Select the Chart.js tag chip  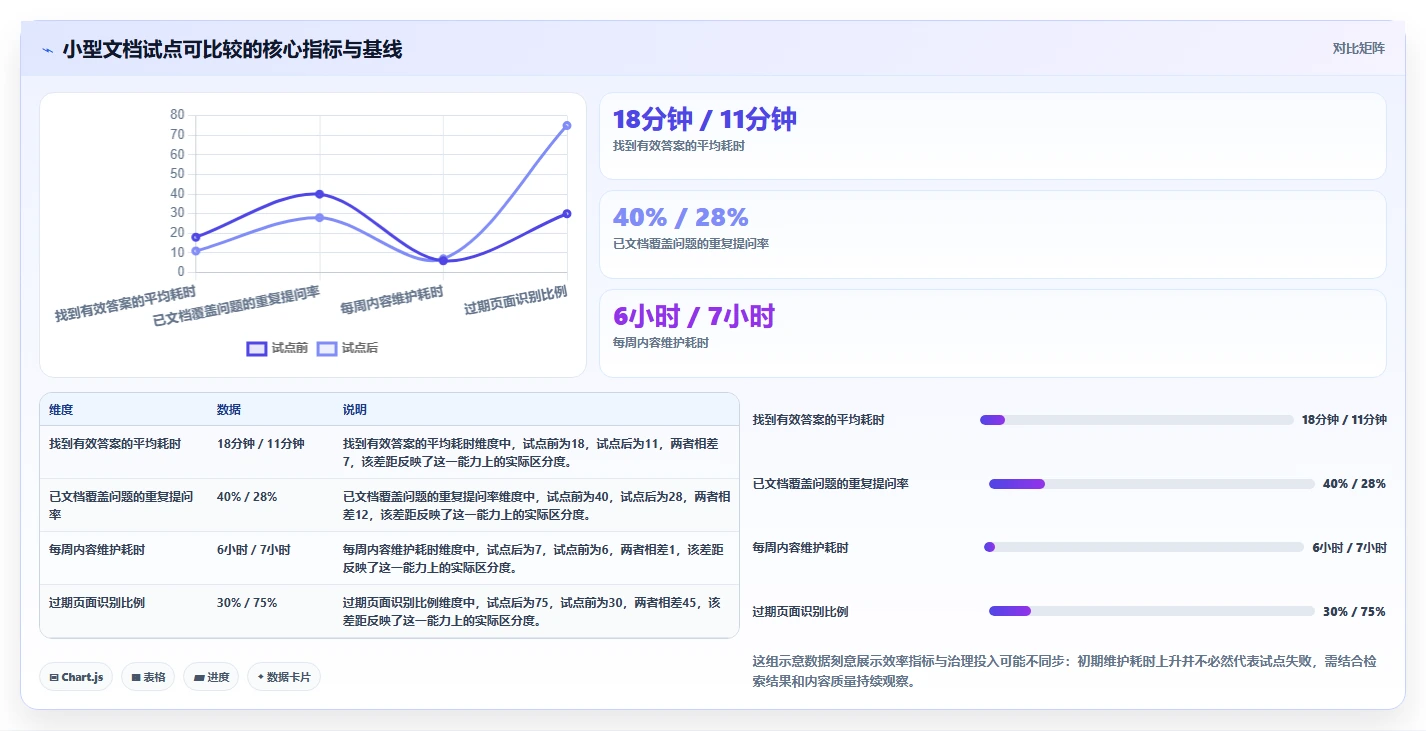click(76, 677)
